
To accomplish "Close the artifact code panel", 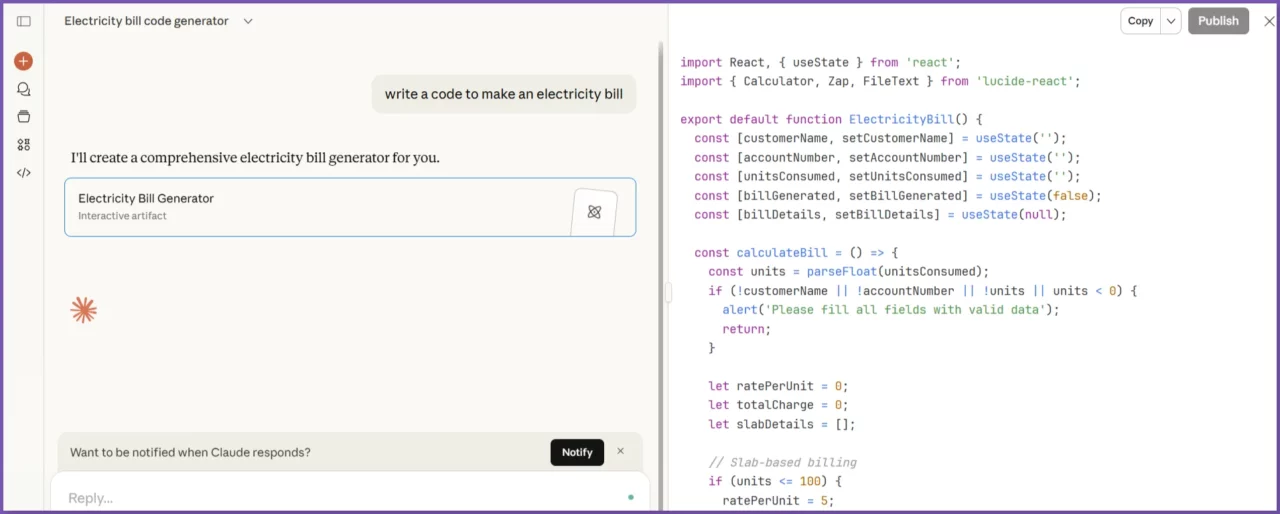I will pyautogui.click(x=1269, y=21).
